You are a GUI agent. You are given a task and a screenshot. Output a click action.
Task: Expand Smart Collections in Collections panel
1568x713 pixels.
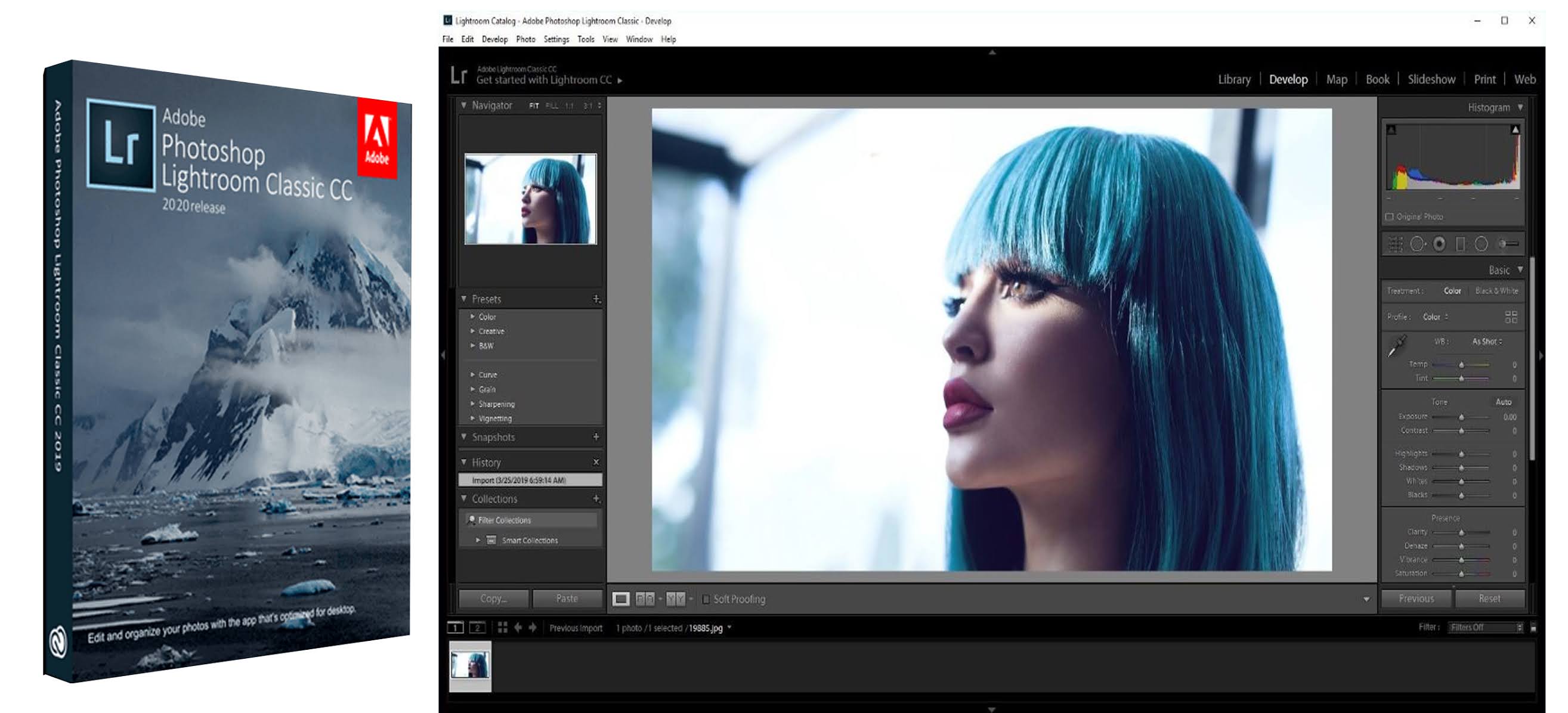coord(478,540)
